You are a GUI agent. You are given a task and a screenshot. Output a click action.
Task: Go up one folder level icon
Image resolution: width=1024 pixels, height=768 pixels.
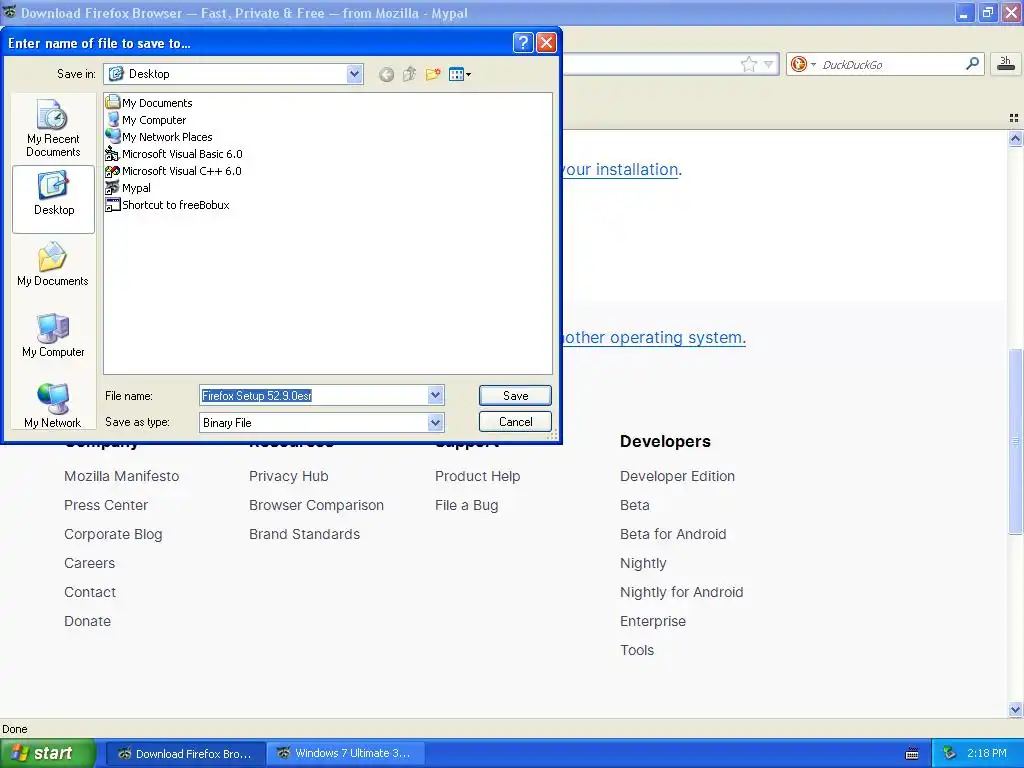tap(409, 74)
